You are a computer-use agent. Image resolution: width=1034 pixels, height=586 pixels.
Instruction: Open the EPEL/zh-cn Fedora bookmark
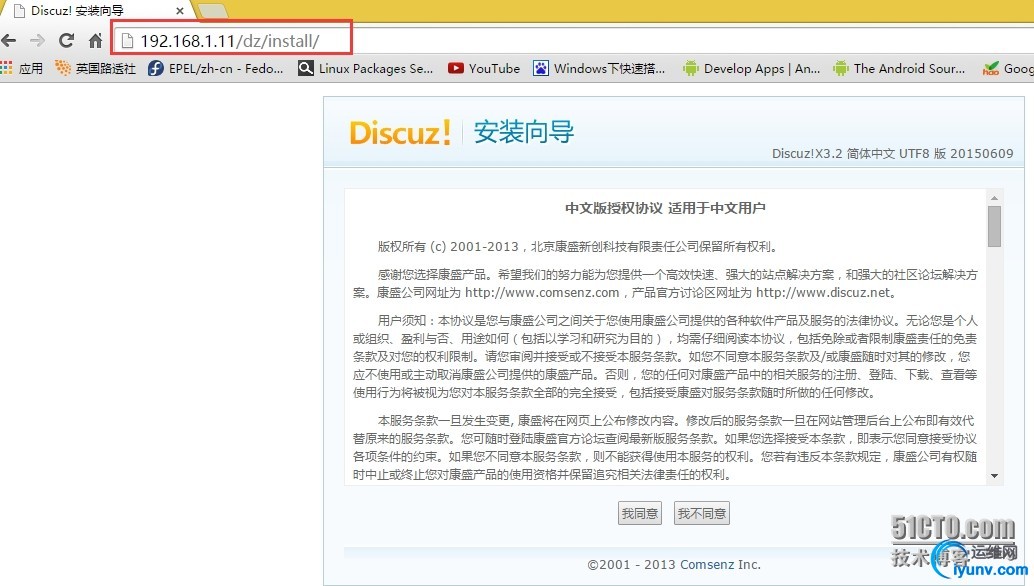point(216,68)
